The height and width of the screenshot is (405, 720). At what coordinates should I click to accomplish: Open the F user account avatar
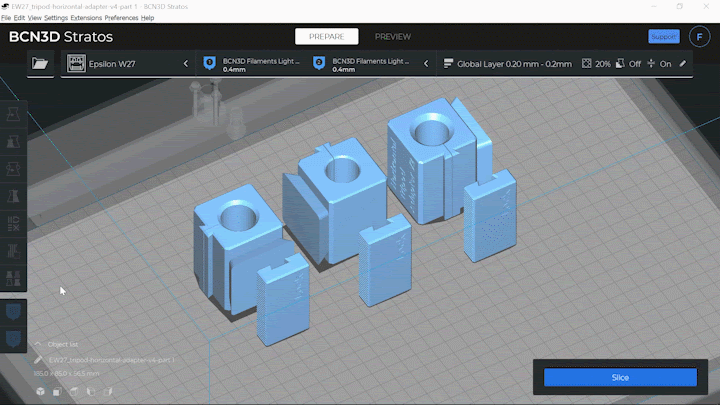tap(699, 37)
